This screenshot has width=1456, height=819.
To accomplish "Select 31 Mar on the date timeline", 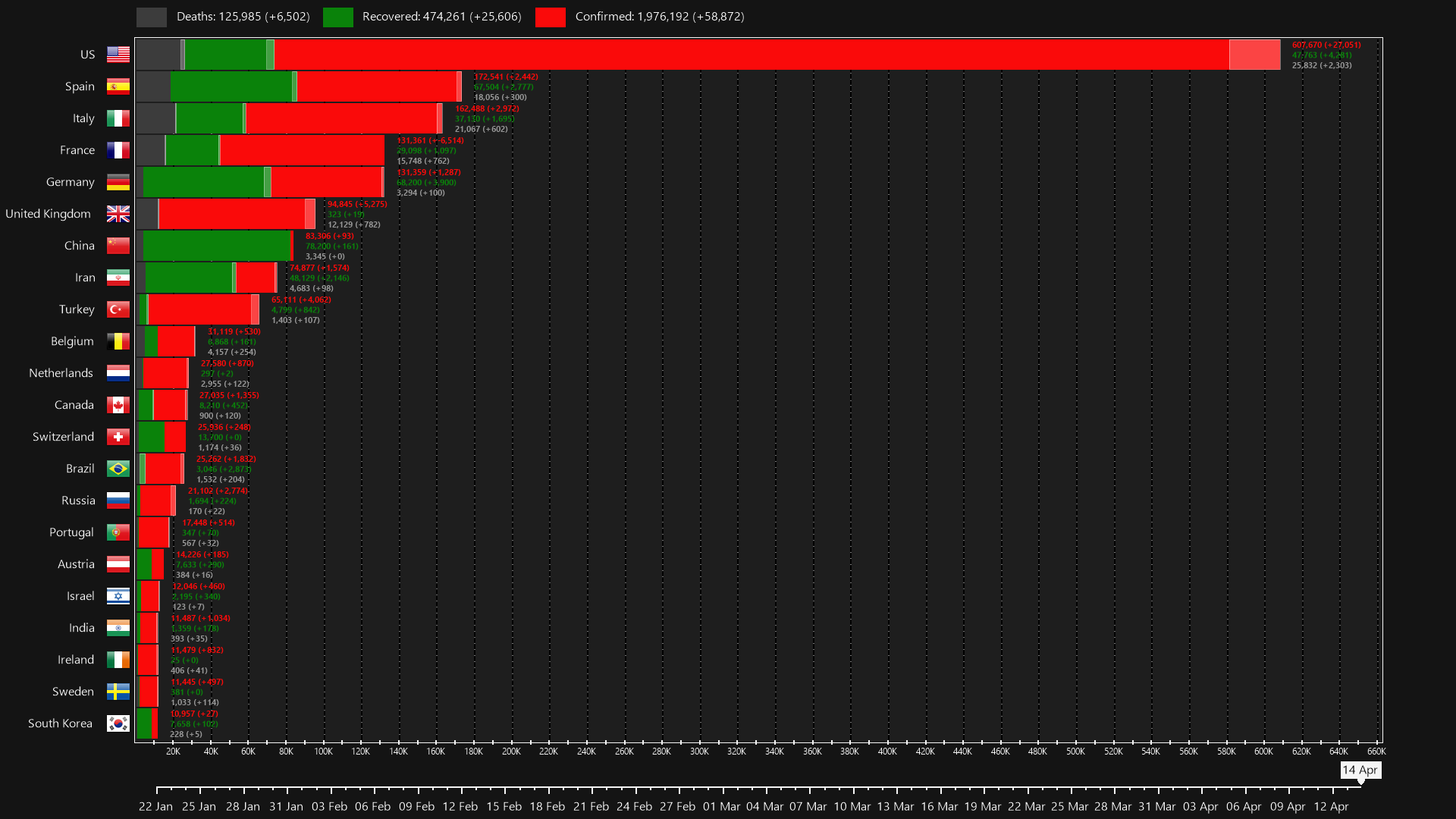I will 1156,806.
